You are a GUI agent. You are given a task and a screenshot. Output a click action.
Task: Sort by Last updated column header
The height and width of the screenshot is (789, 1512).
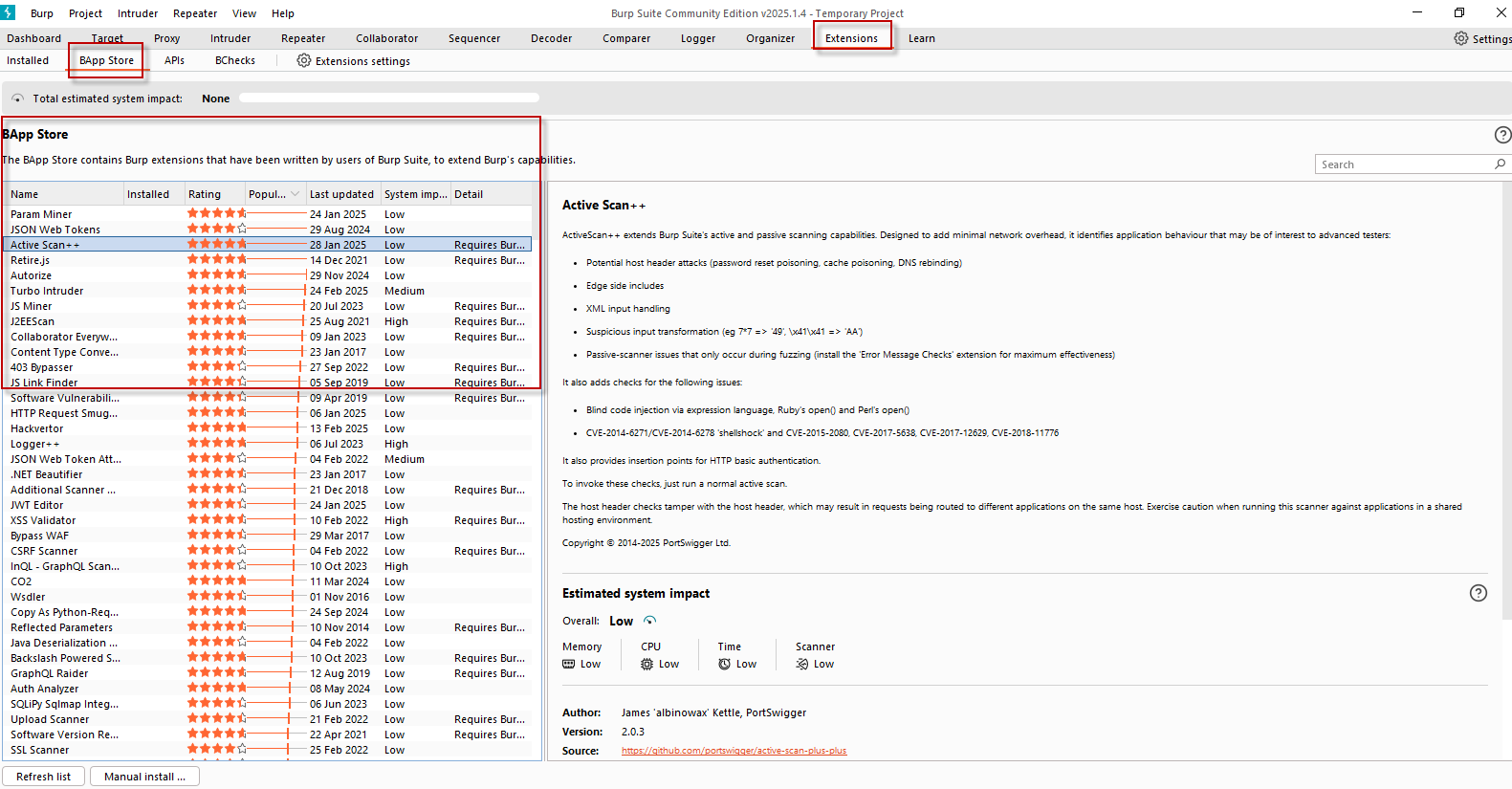click(x=343, y=194)
